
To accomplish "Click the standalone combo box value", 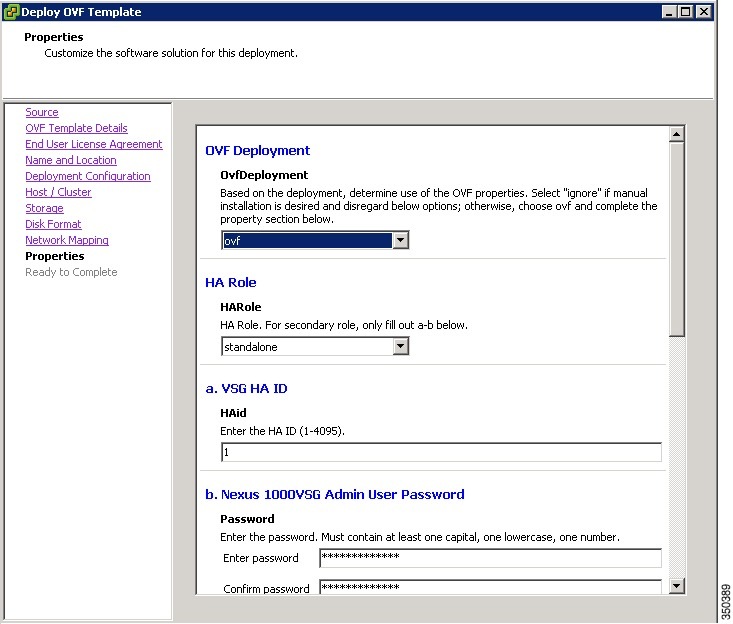I will pos(307,346).
